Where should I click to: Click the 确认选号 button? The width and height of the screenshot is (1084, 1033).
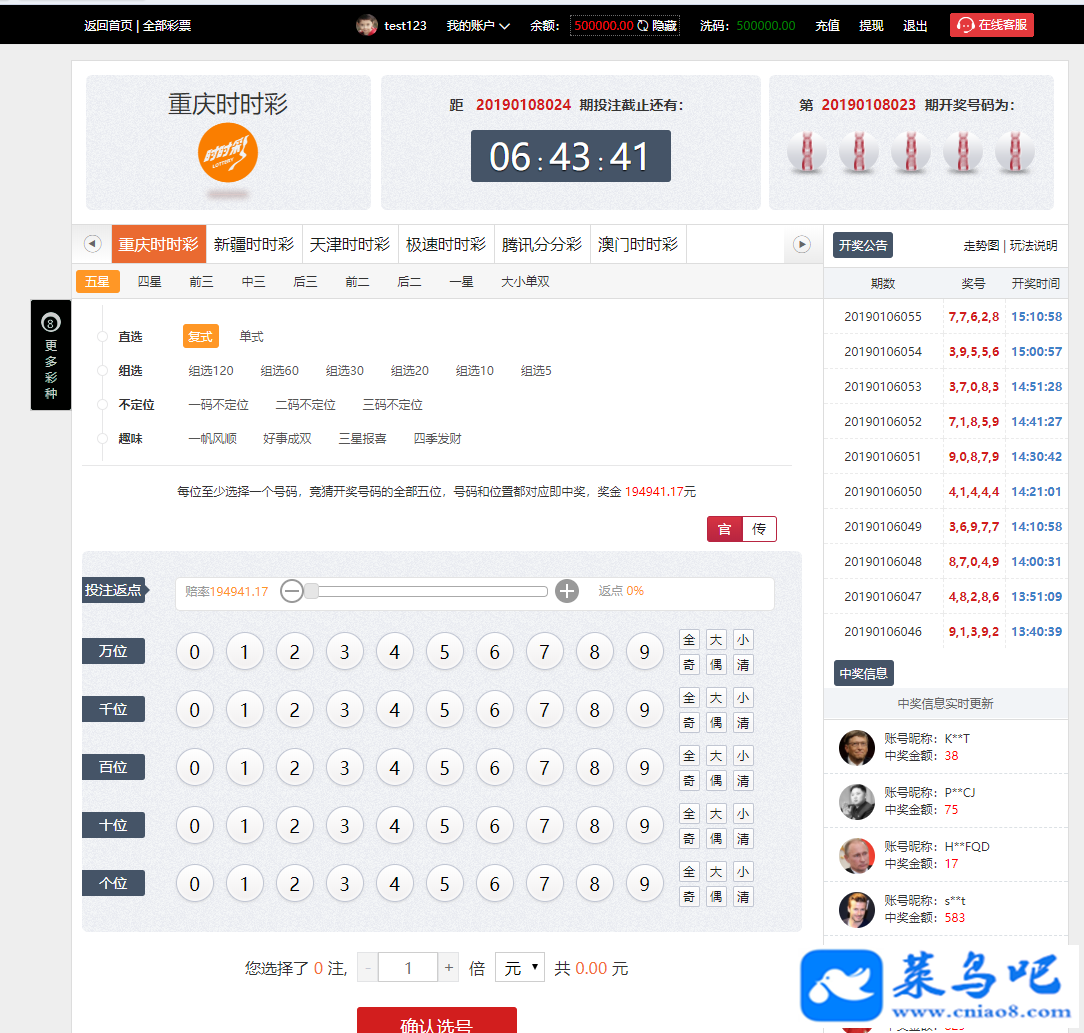[x=437, y=1021]
